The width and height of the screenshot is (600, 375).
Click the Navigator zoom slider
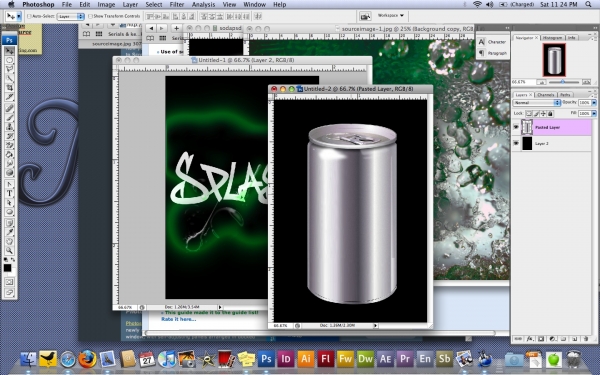click(x=563, y=82)
